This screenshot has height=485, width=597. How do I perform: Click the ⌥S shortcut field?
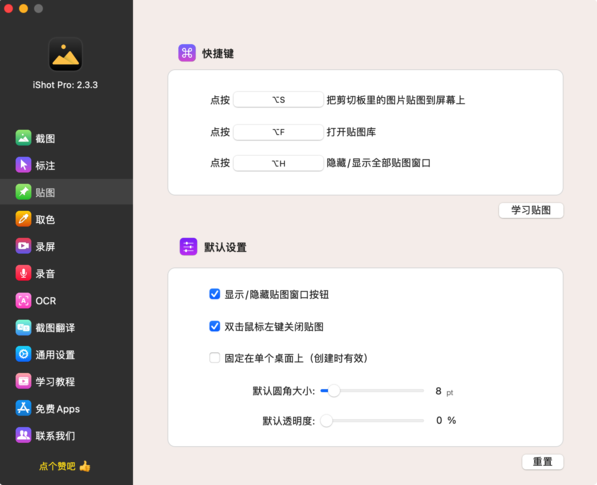[278, 100]
